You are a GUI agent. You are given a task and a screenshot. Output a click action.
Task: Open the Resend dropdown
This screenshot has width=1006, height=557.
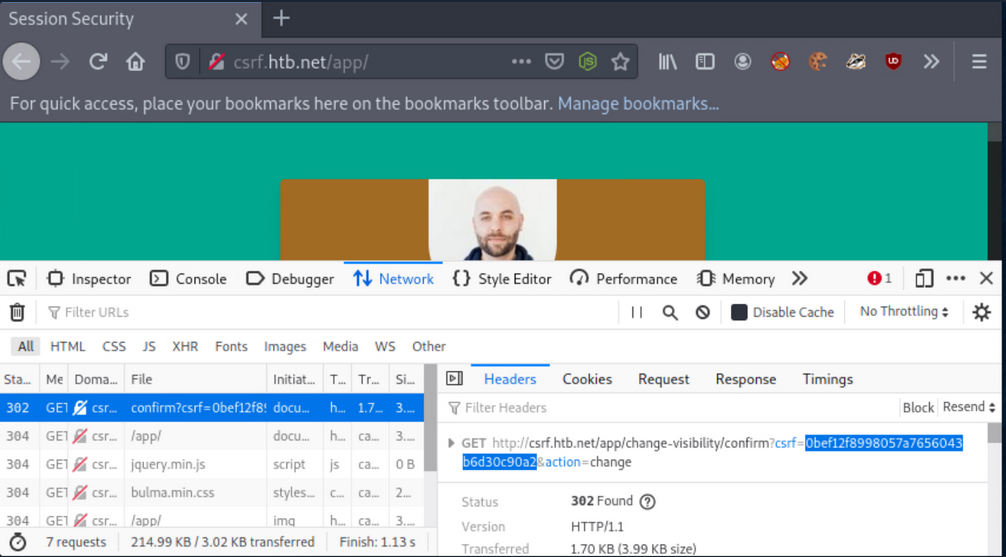point(969,407)
